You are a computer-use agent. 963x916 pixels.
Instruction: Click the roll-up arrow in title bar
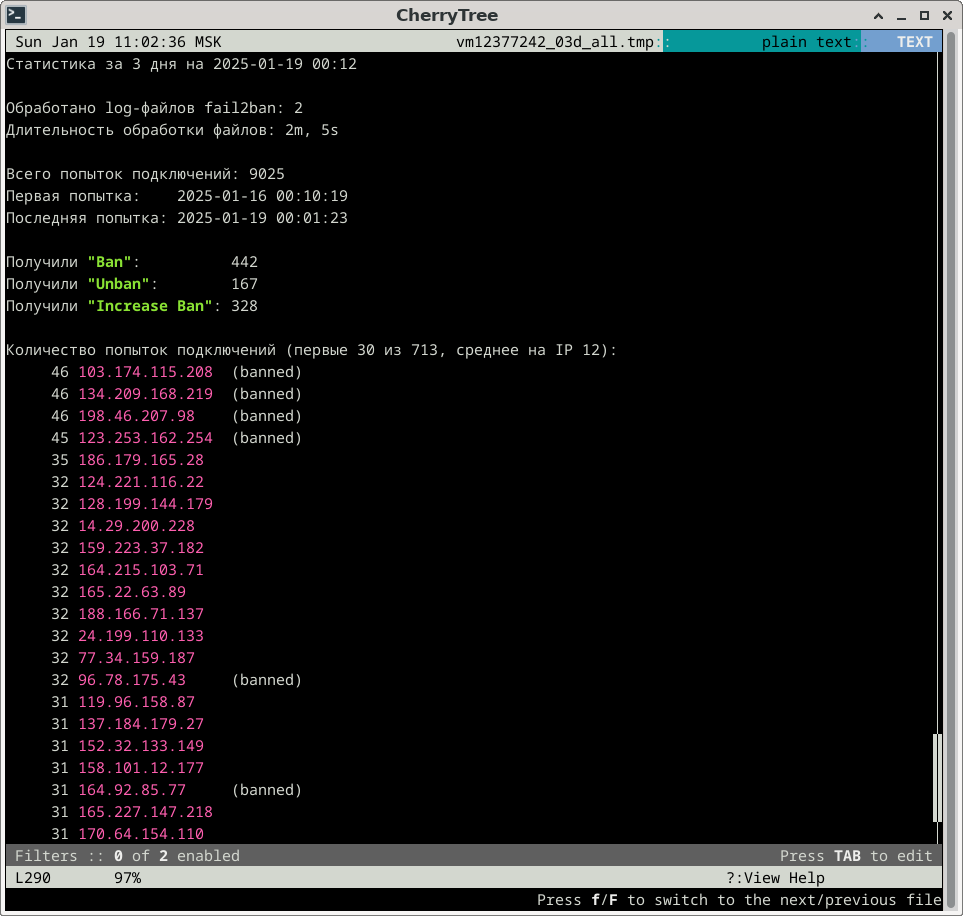click(x=877, y=15)
